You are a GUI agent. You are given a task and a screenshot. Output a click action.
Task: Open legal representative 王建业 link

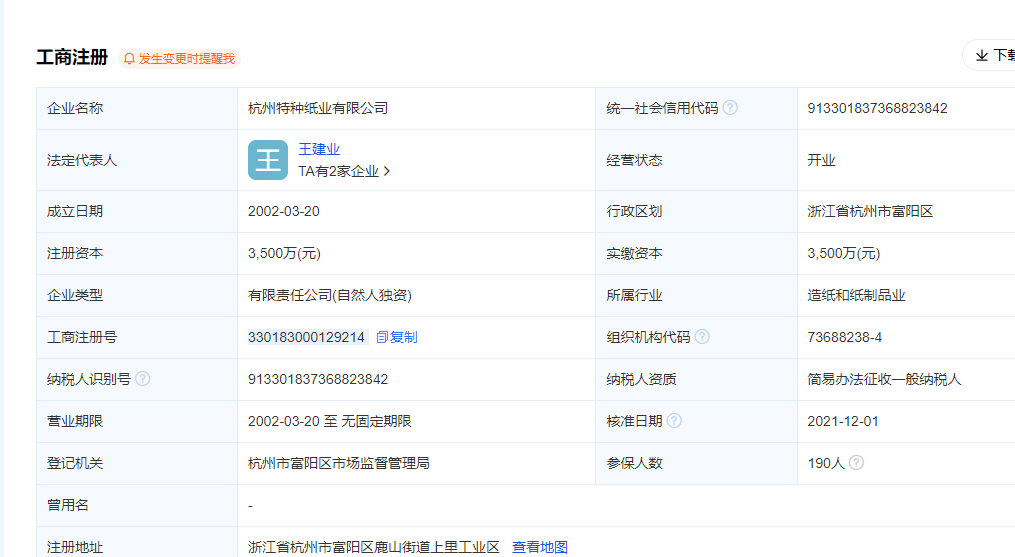pyautogui.click(x=319, y=149)
